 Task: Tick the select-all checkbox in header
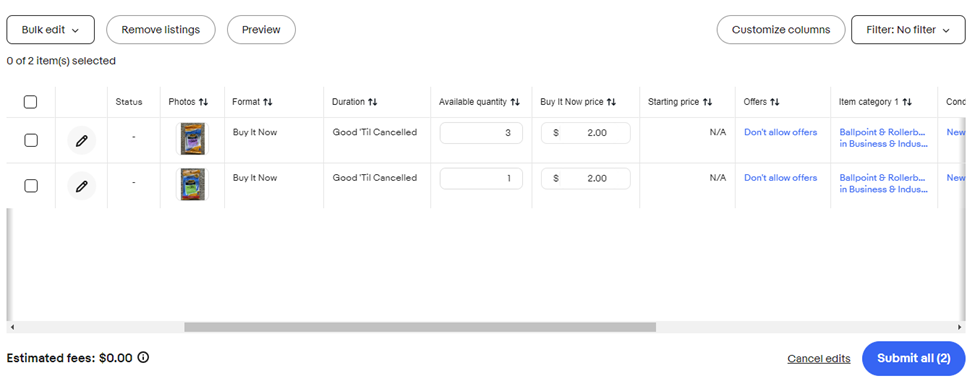(30, 102)
